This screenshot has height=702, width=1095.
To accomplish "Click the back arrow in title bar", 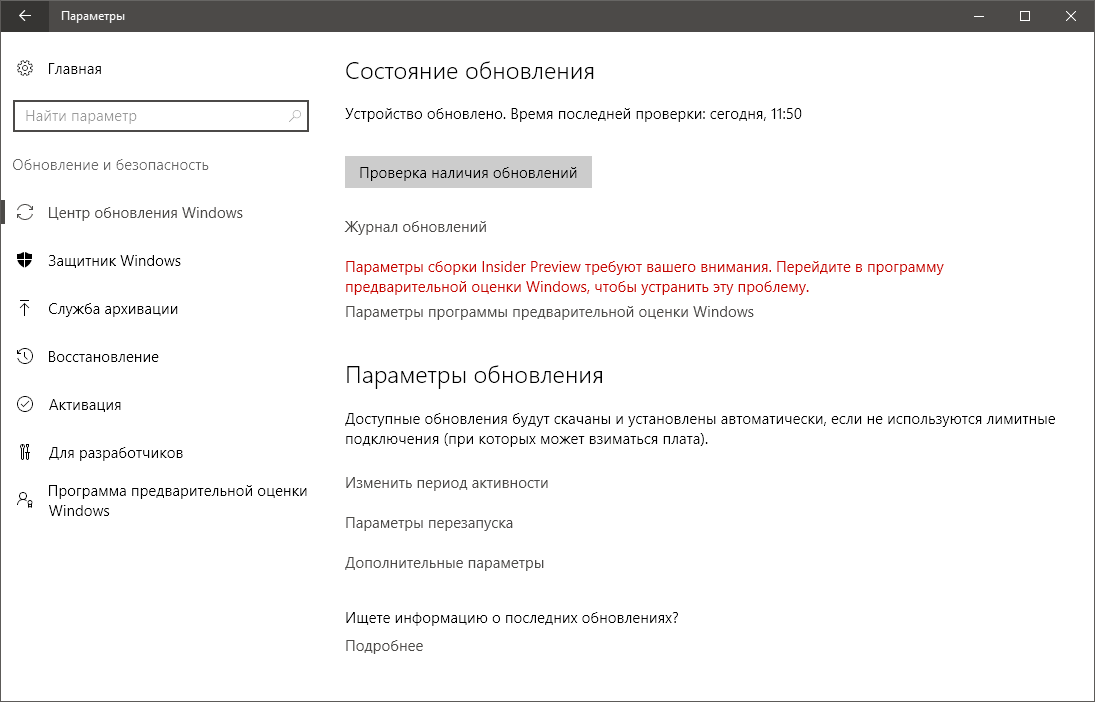I will pos(24,16).
